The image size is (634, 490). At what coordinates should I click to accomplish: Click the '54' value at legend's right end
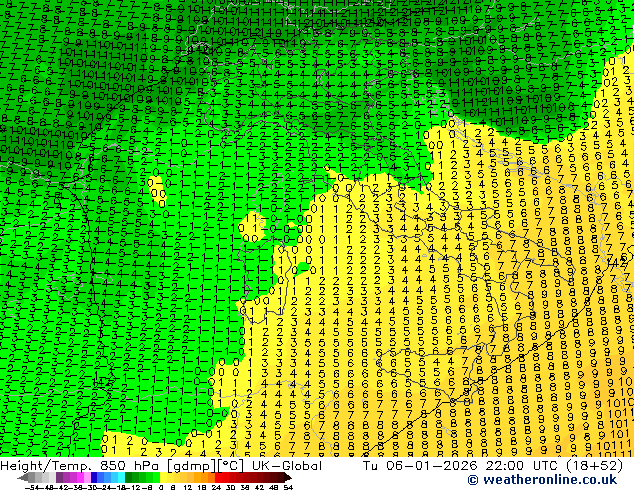[287, 488]
